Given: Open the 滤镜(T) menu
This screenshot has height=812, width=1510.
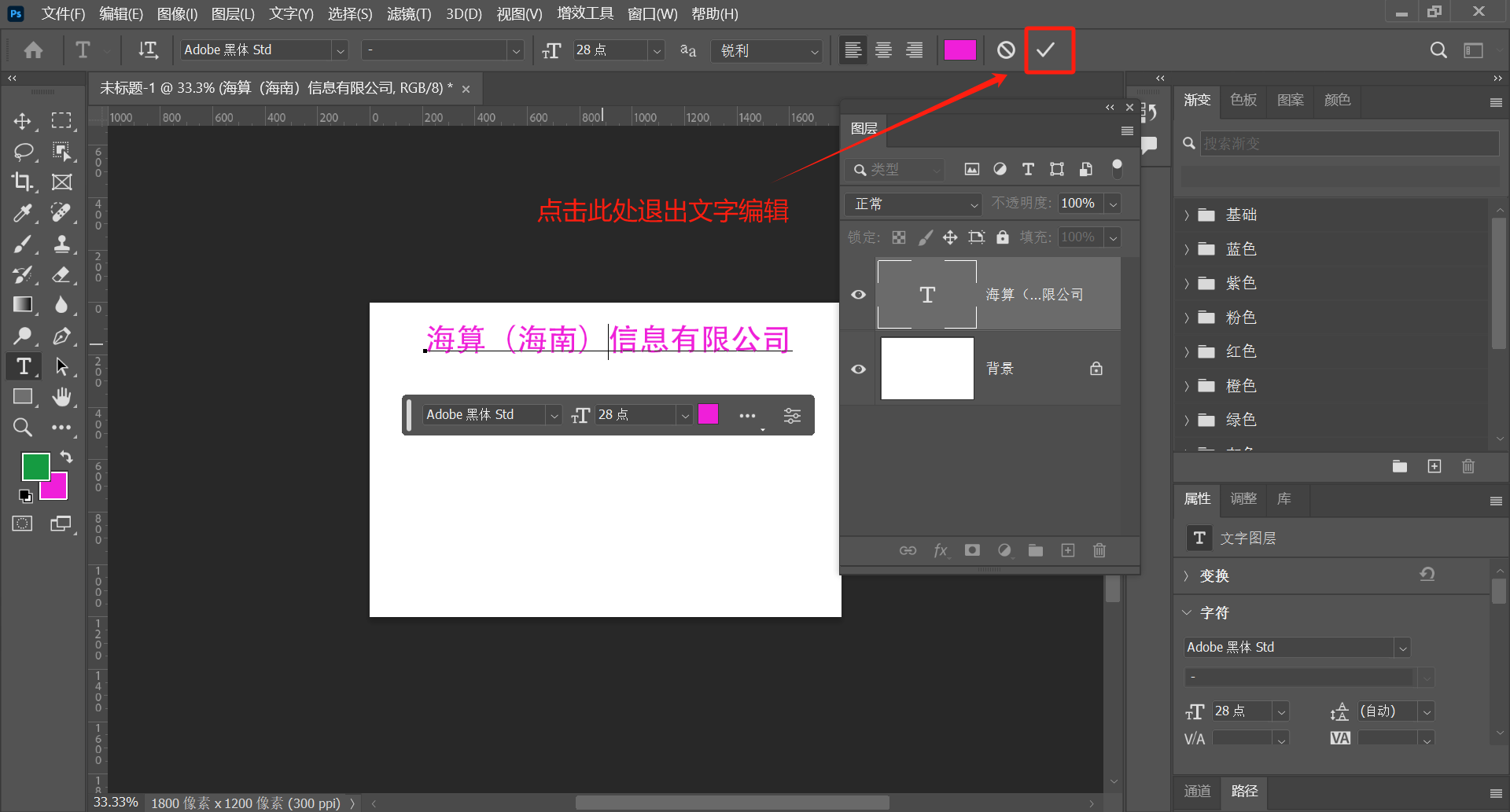Looking at the screenshot, I should [409, 14].
